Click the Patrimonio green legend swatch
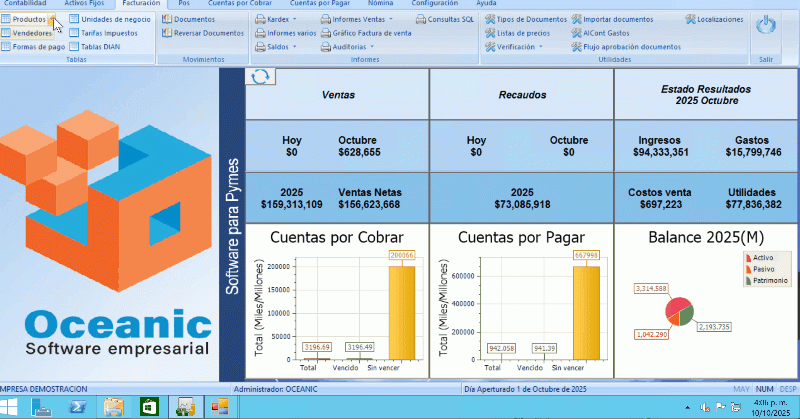The height and width of the screenshot is (419, 800). coord(748,281)
